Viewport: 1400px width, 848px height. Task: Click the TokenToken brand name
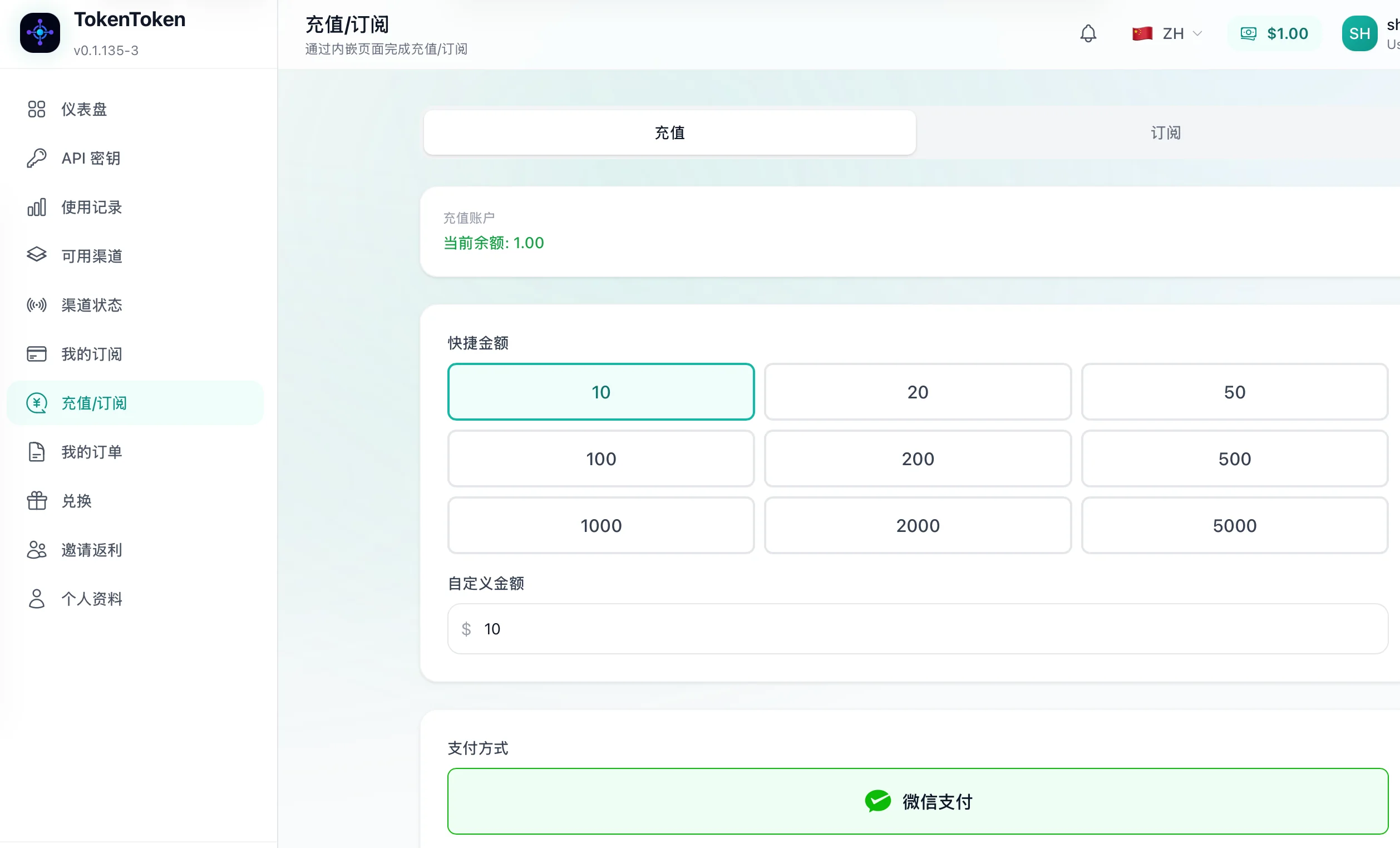(130, 19)
